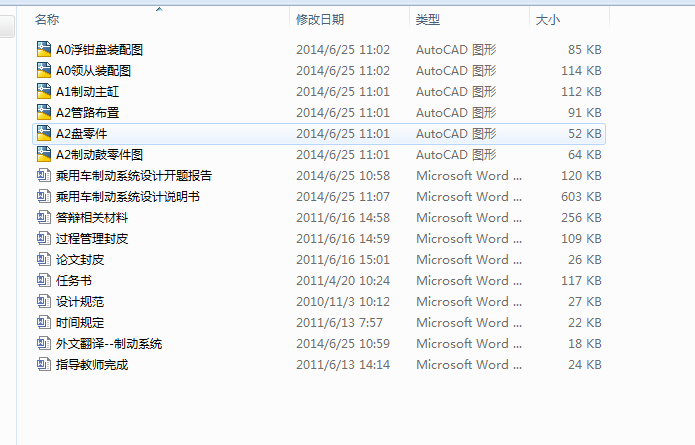695x445 pixels.
Task: Select the document name 论文封皮
Action: coord(80,259)
